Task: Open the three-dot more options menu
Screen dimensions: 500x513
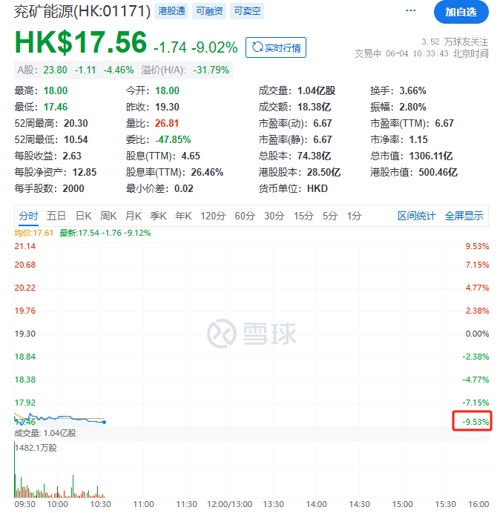Action: point(410,11)
